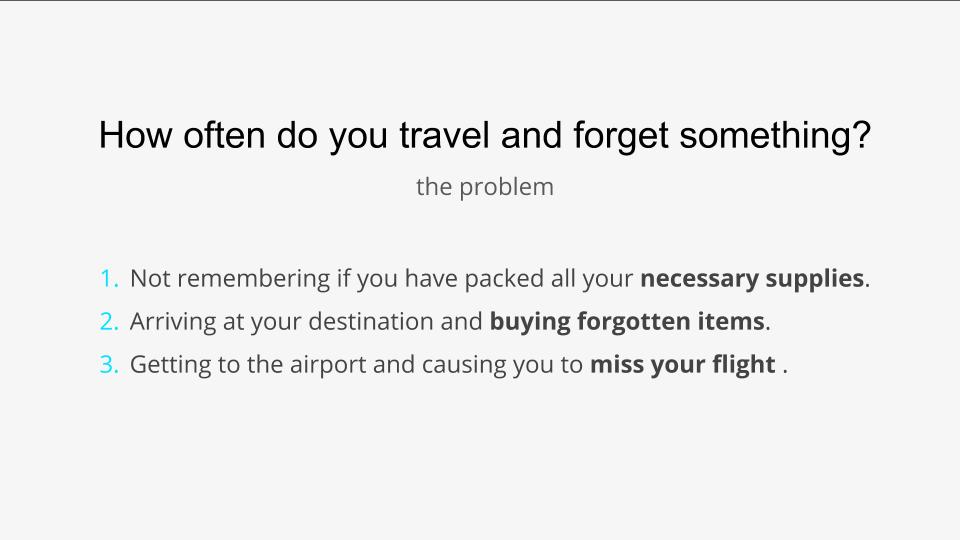Select the subtitle "the problem"
The width and height of the screenshot is (960, 540).
pyautogui.click(x=484, y=187)
